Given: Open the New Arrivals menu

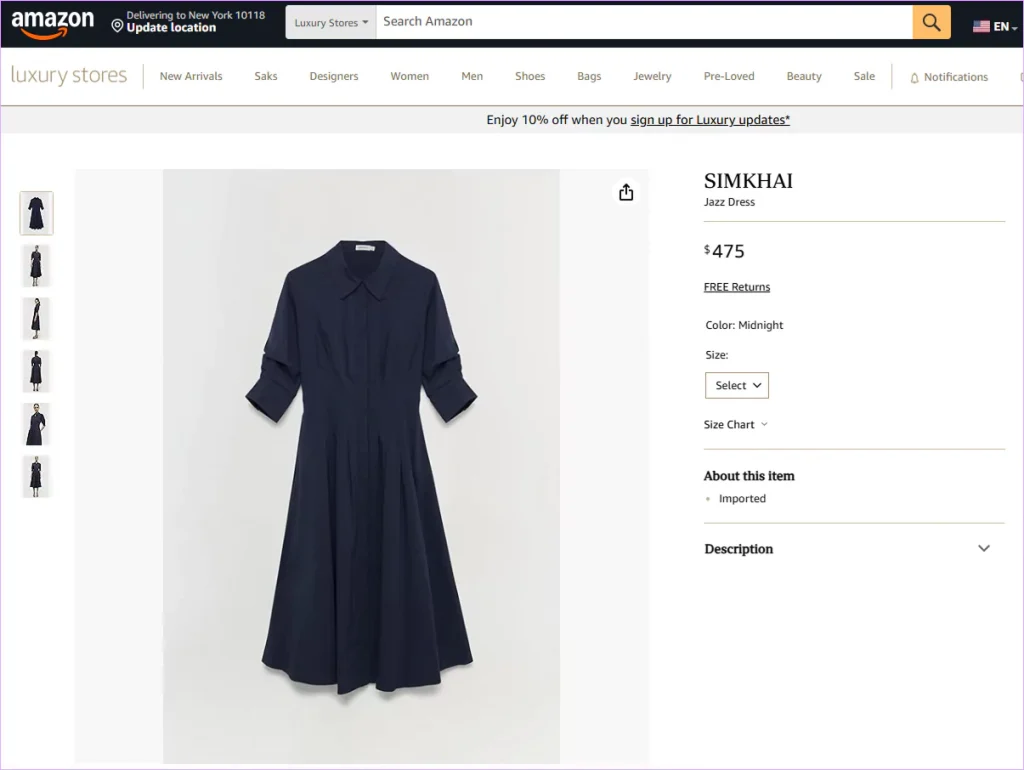Looking at the screenshot, I should point(191,76).
